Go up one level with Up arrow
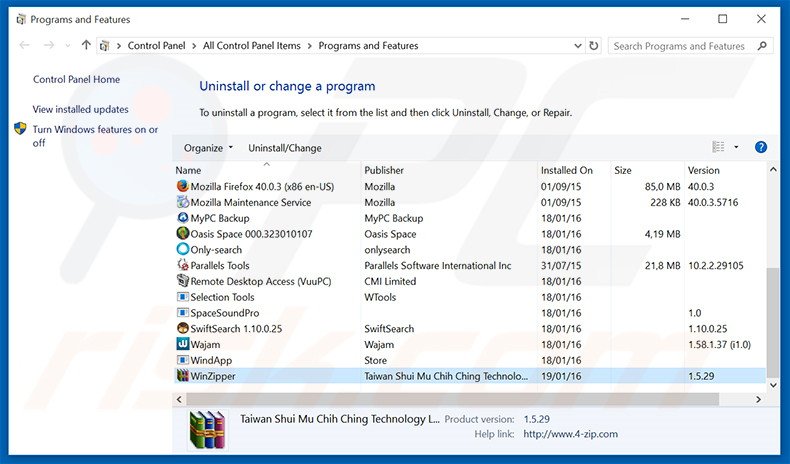This screenshot has width=790, height=464. tap(86, 45)
